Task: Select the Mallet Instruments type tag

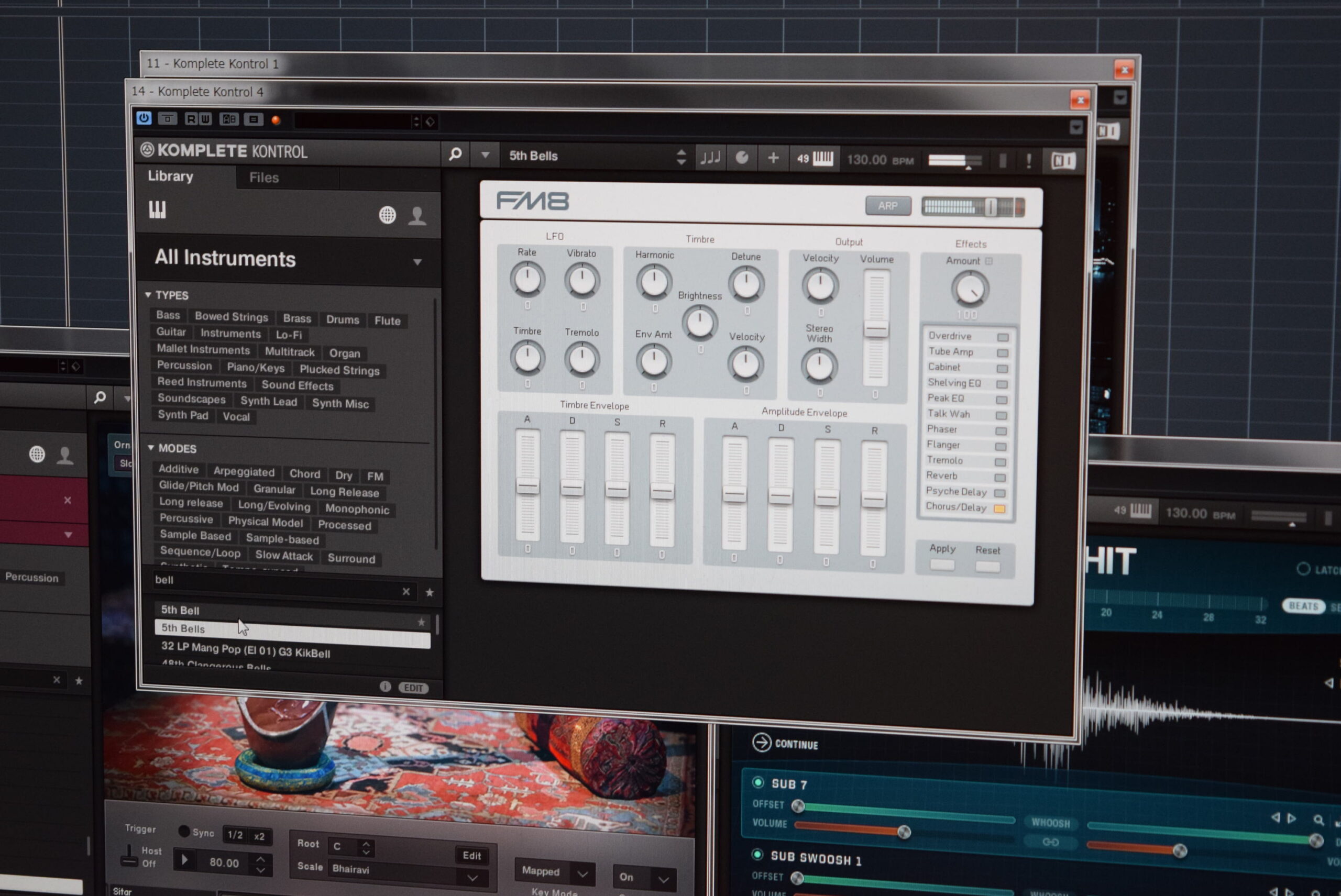Action: click(203, 349)
